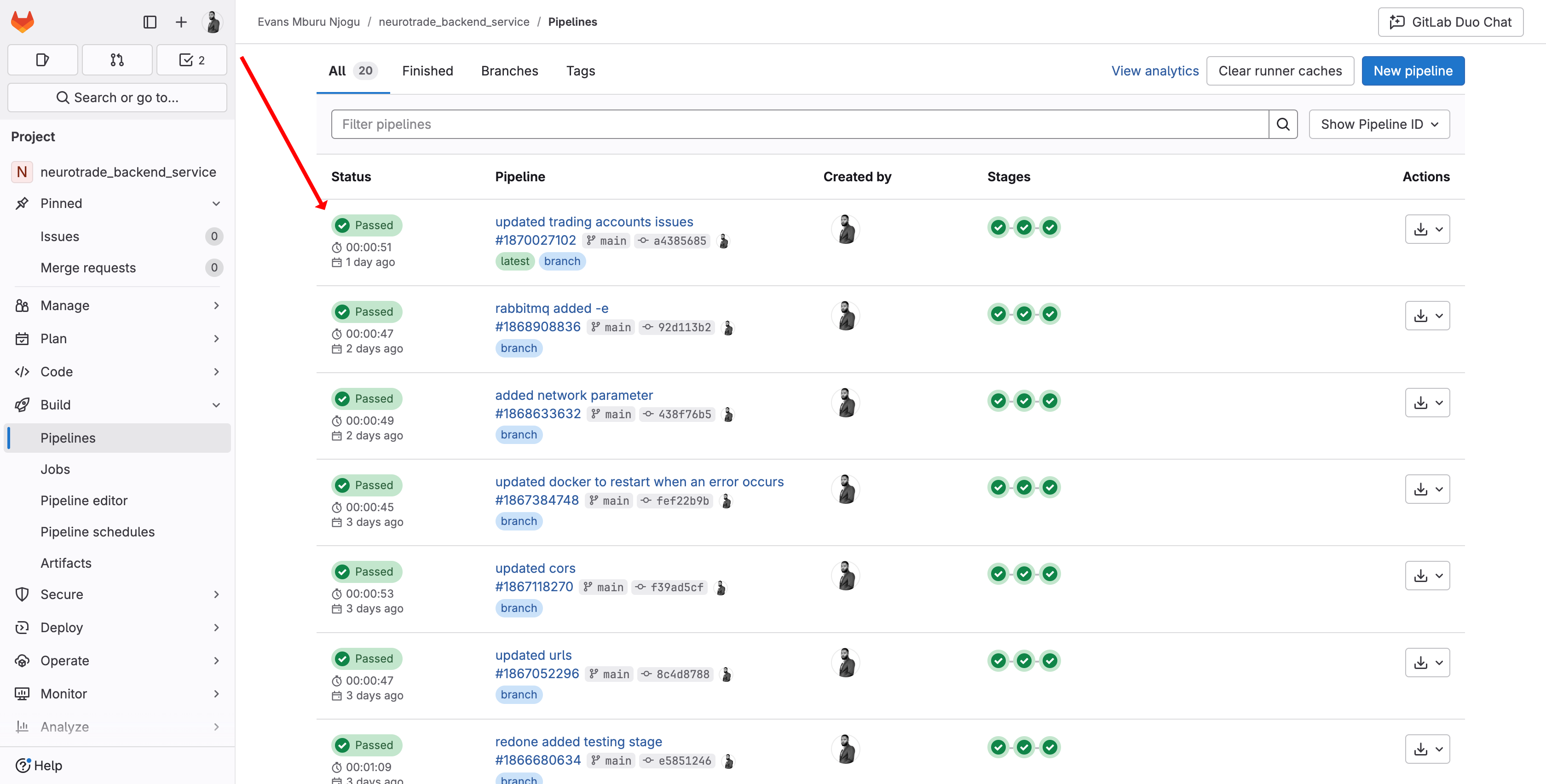
Task: Toggle the sidebar collapse icon
Action: click(150, 22)
